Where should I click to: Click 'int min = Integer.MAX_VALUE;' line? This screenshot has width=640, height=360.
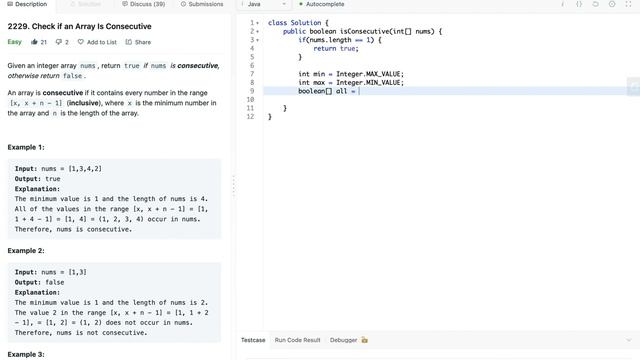coord(351,74)
